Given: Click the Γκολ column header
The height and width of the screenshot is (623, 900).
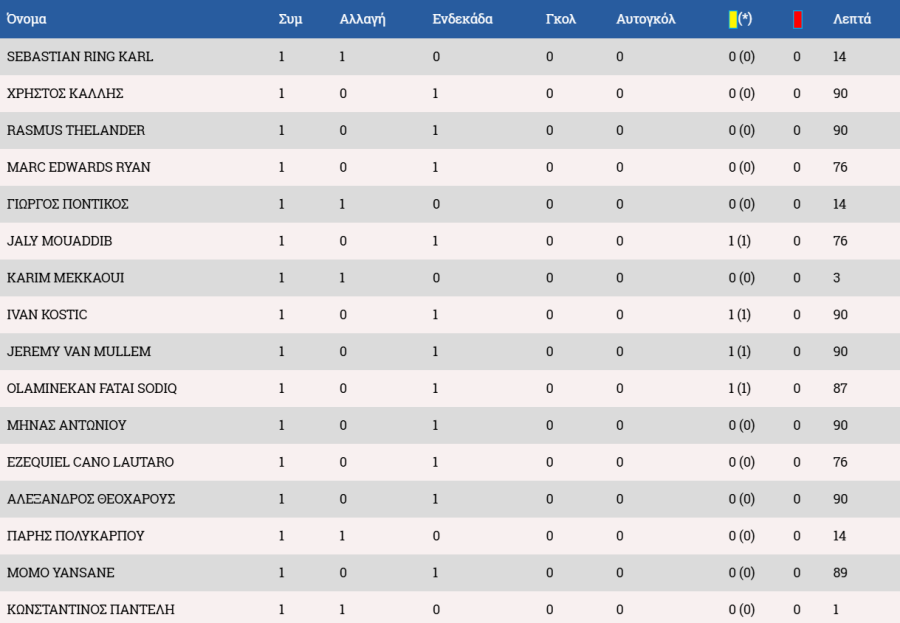Looking at the screenshot, I should click(x=560, y=19).
